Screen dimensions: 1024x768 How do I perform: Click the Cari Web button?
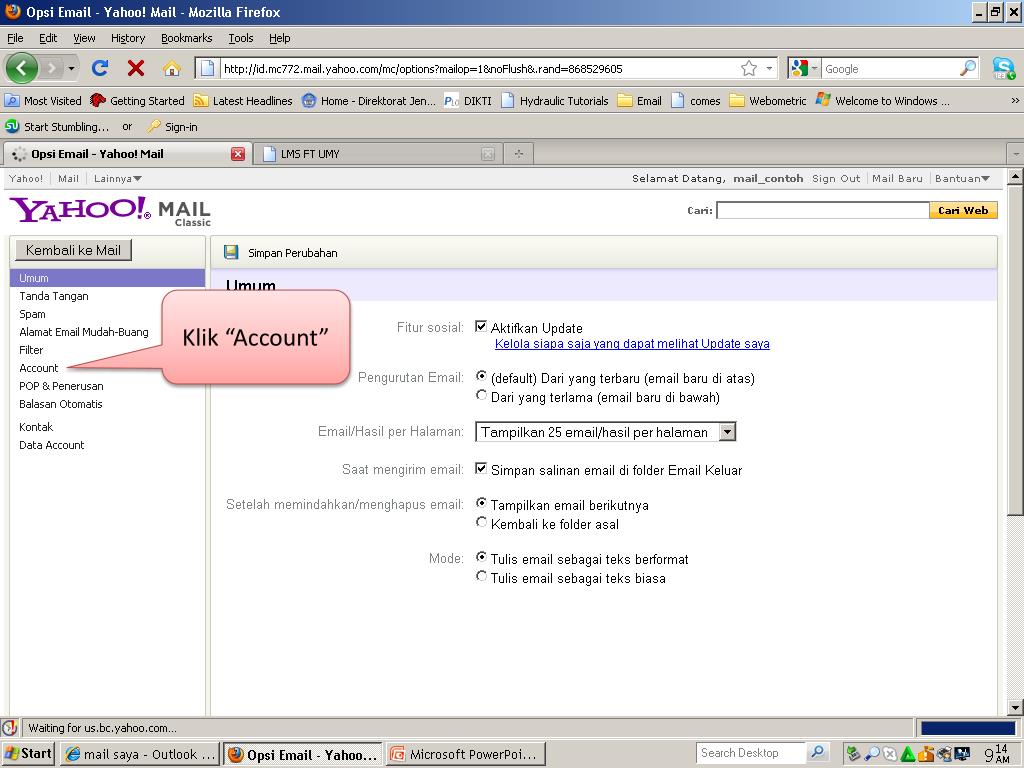963,210
